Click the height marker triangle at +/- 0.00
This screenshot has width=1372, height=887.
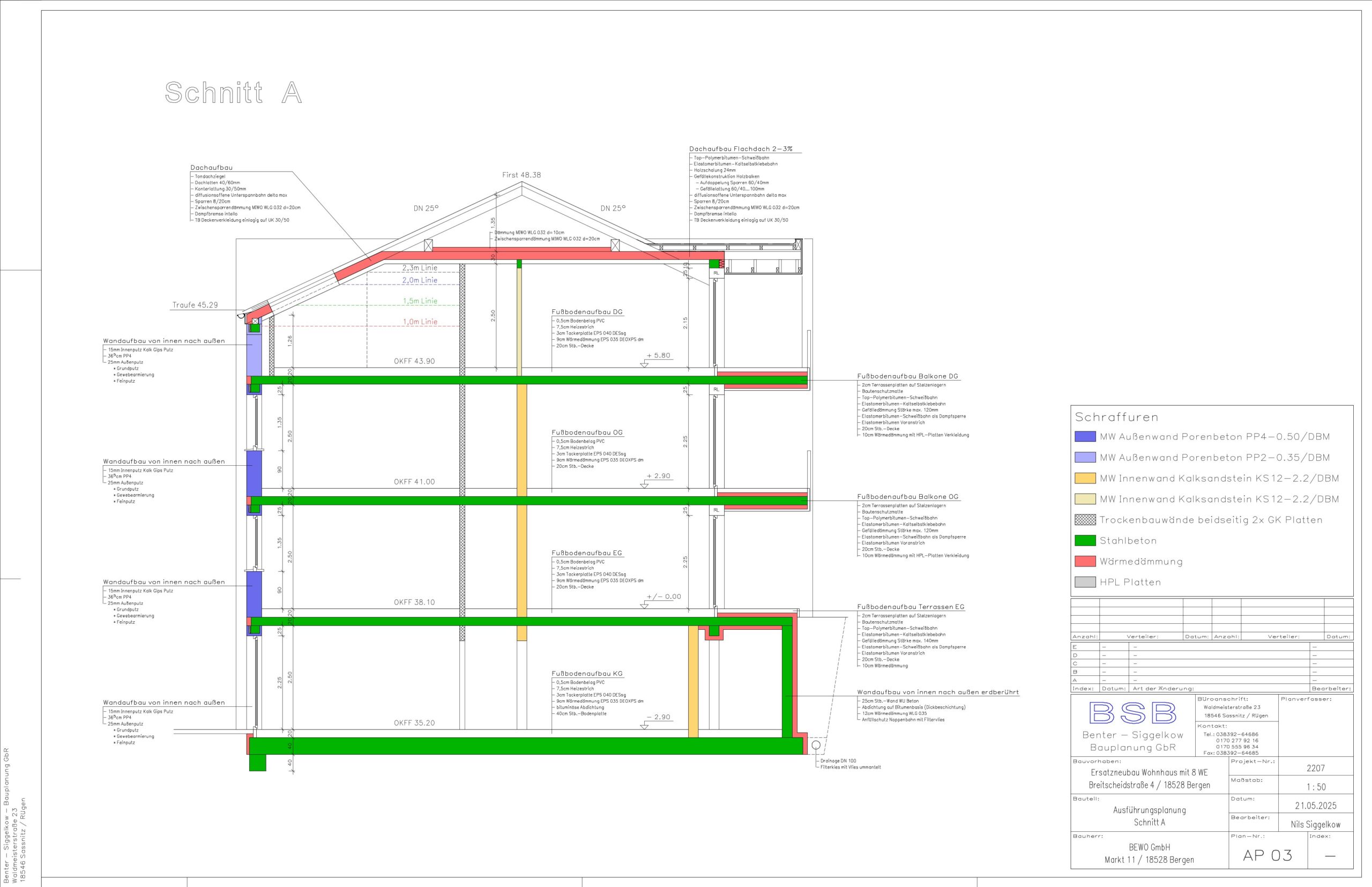click(644, 605)
